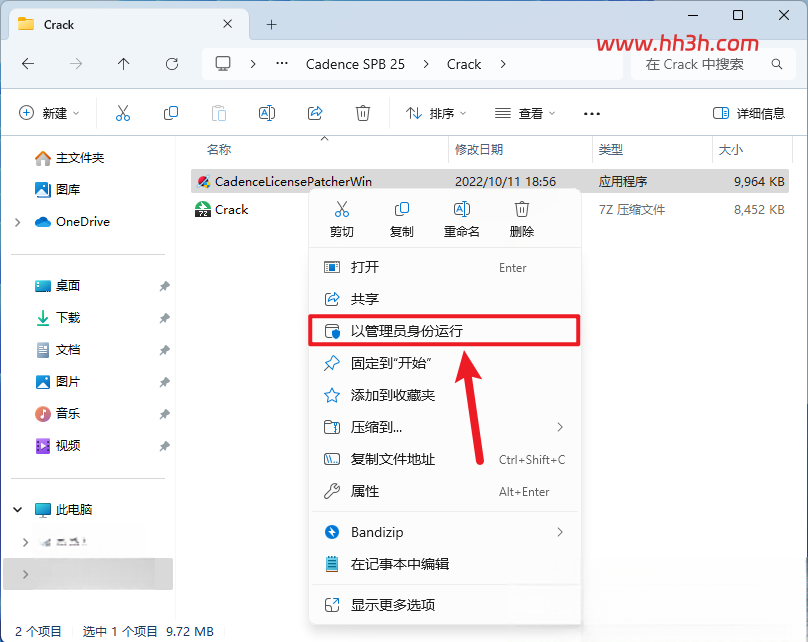Open 图片 in the sidebar

(x=57, y=382)
